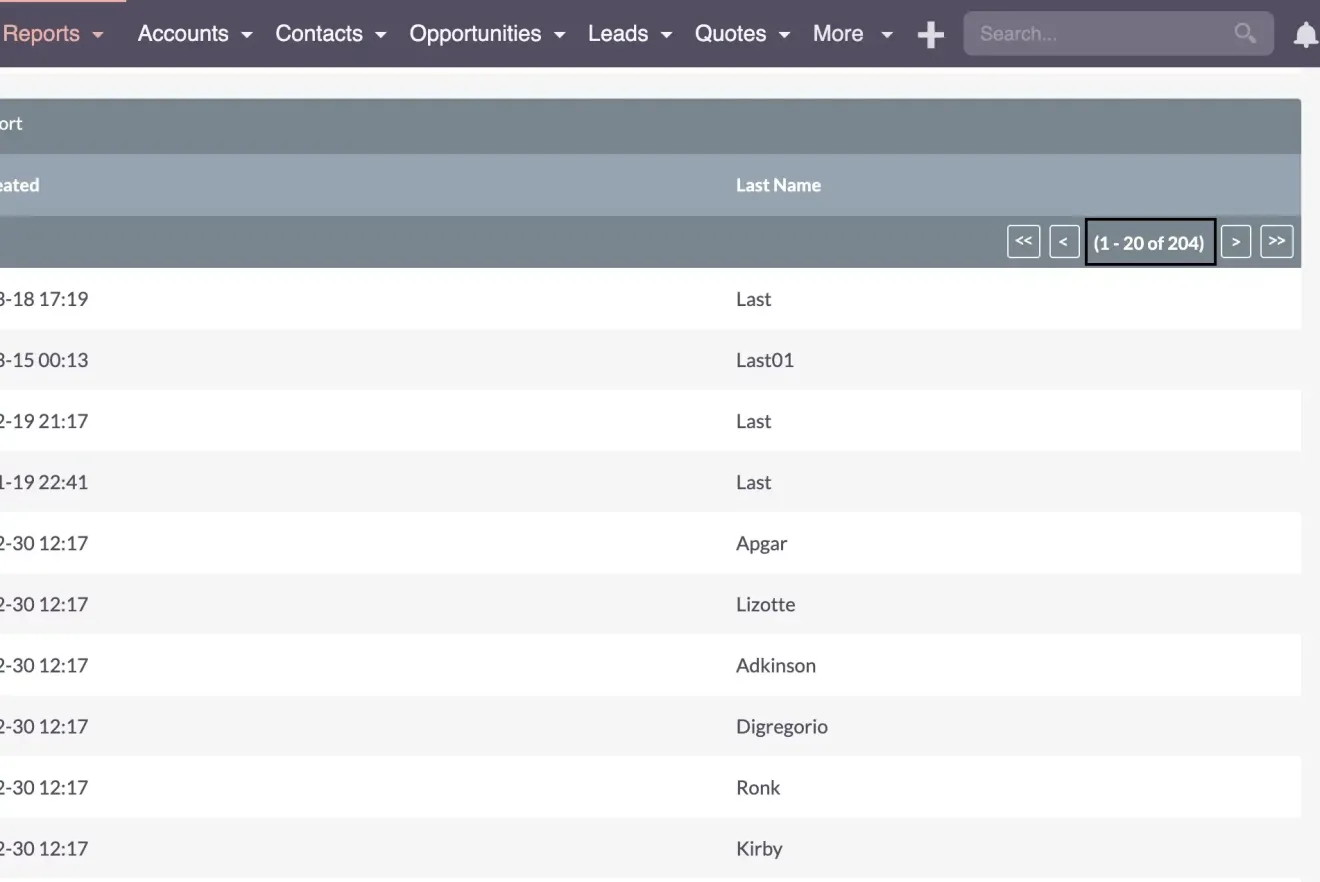This screenshot has width=1320, height=882.
Task: Go to next page of results
Action: coord(1236,242)
